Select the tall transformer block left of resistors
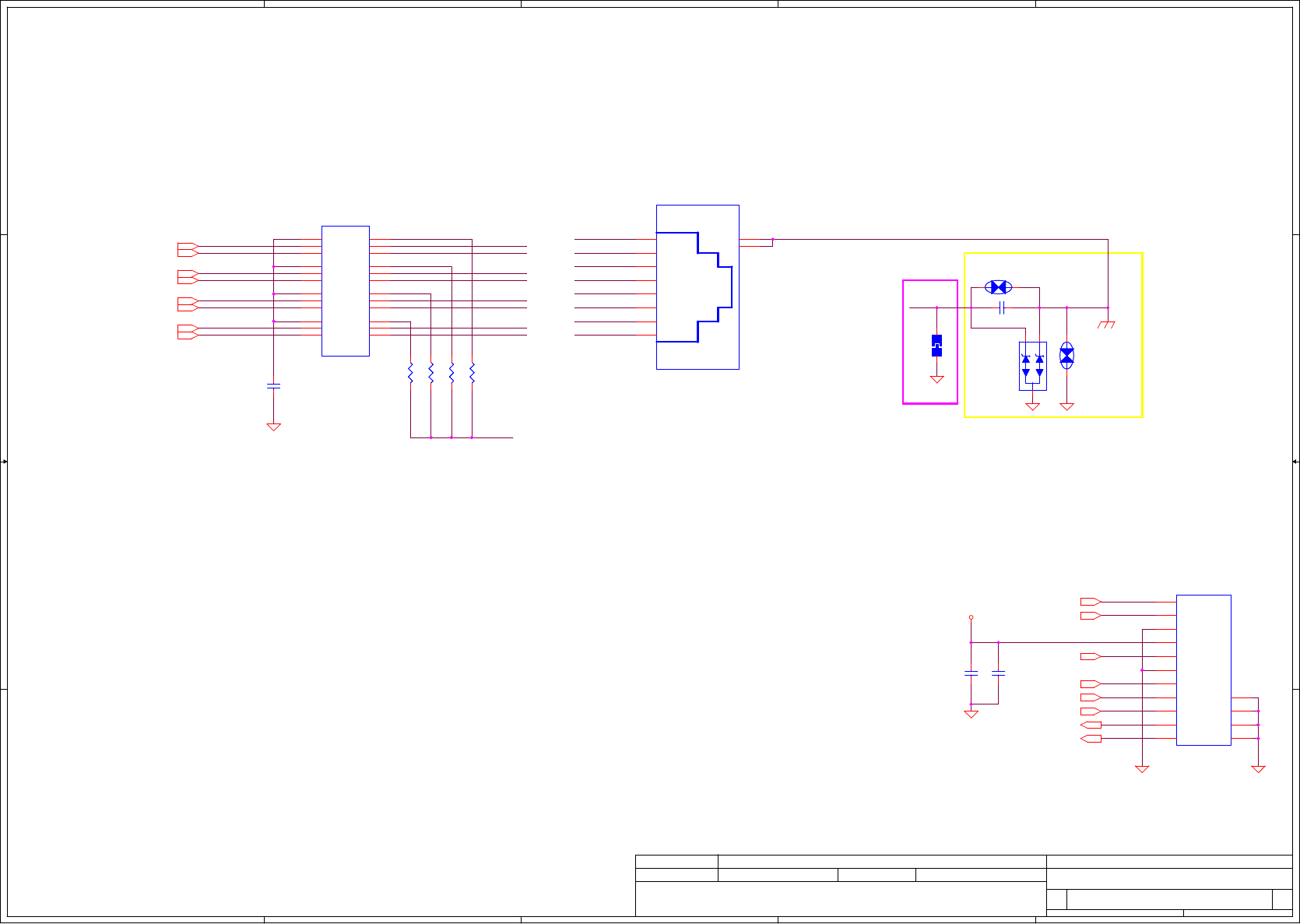Image resolution: width=1300 pixels, height=924 pixels. click(x=346, y=291)
